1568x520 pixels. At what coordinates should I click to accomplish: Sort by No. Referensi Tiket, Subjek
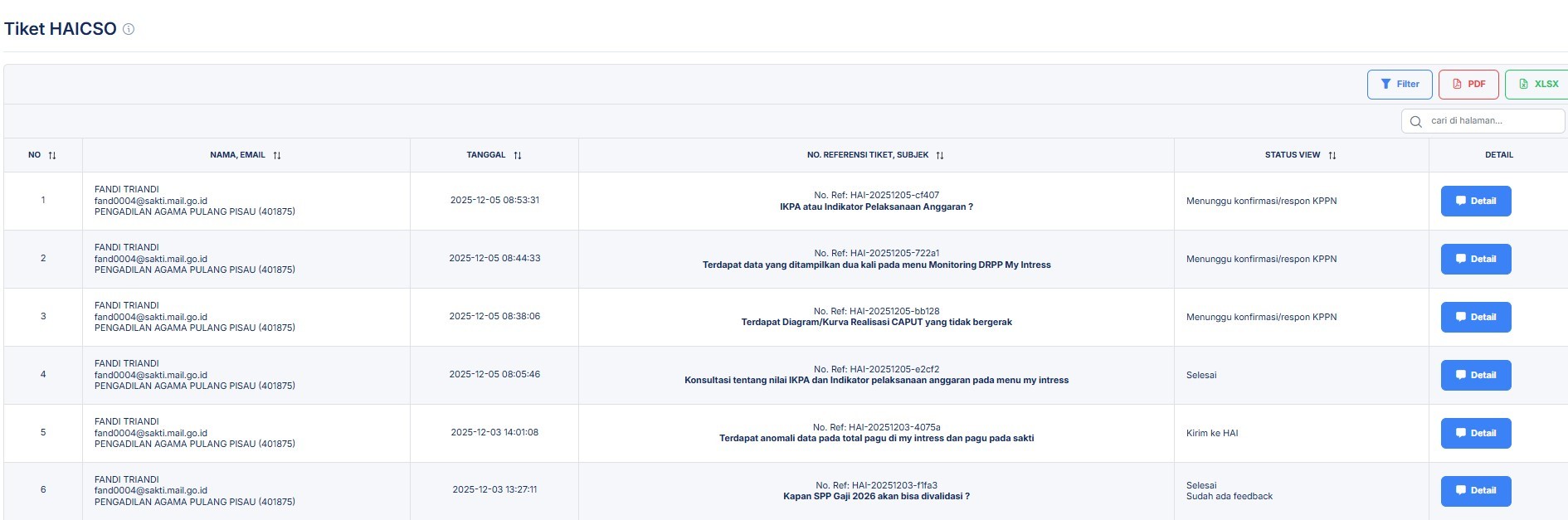click(940, 155)
